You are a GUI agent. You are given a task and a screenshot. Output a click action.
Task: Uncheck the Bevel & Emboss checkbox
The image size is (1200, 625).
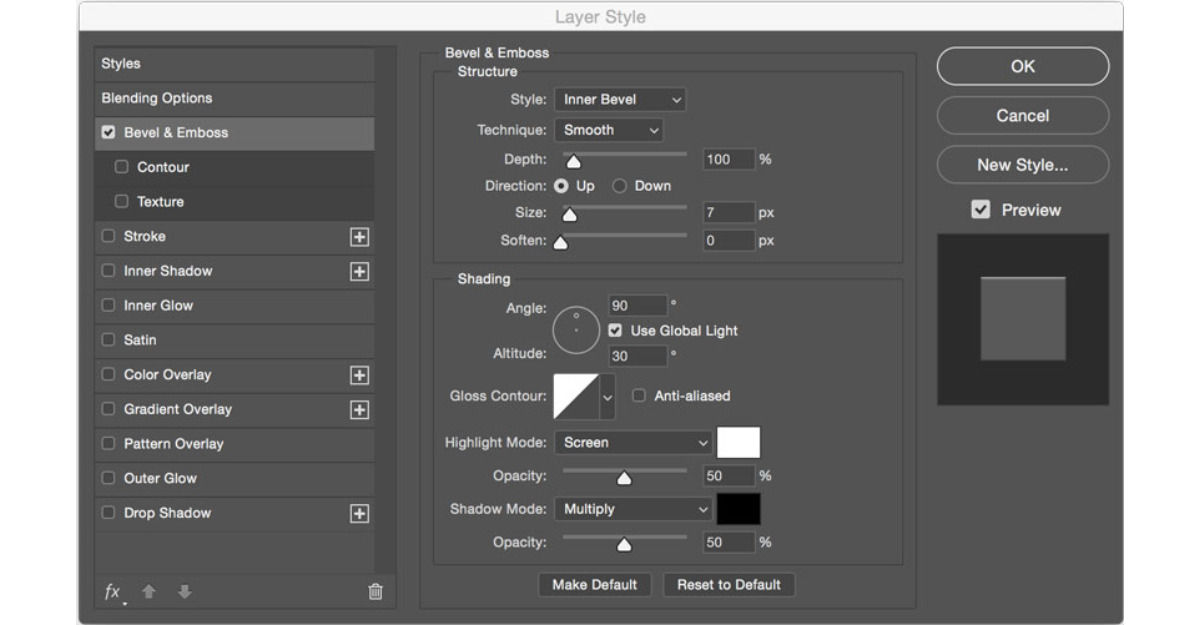109,132
